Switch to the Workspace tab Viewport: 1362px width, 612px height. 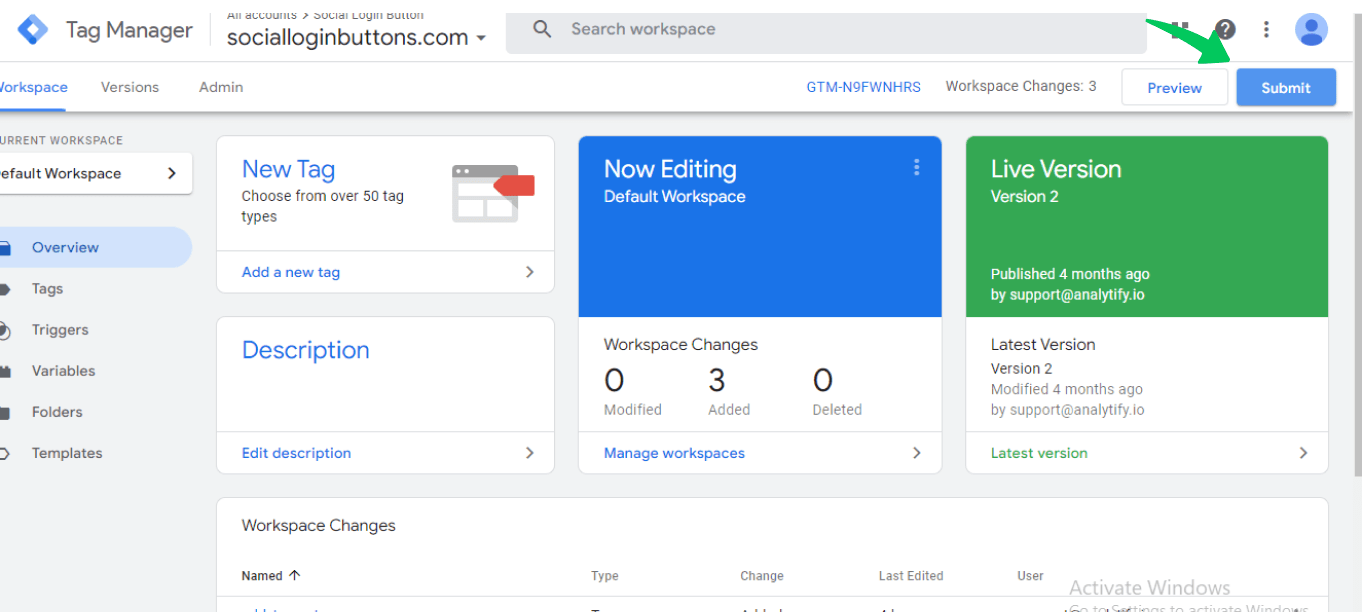pyautogui.click(x=33, y=87)
